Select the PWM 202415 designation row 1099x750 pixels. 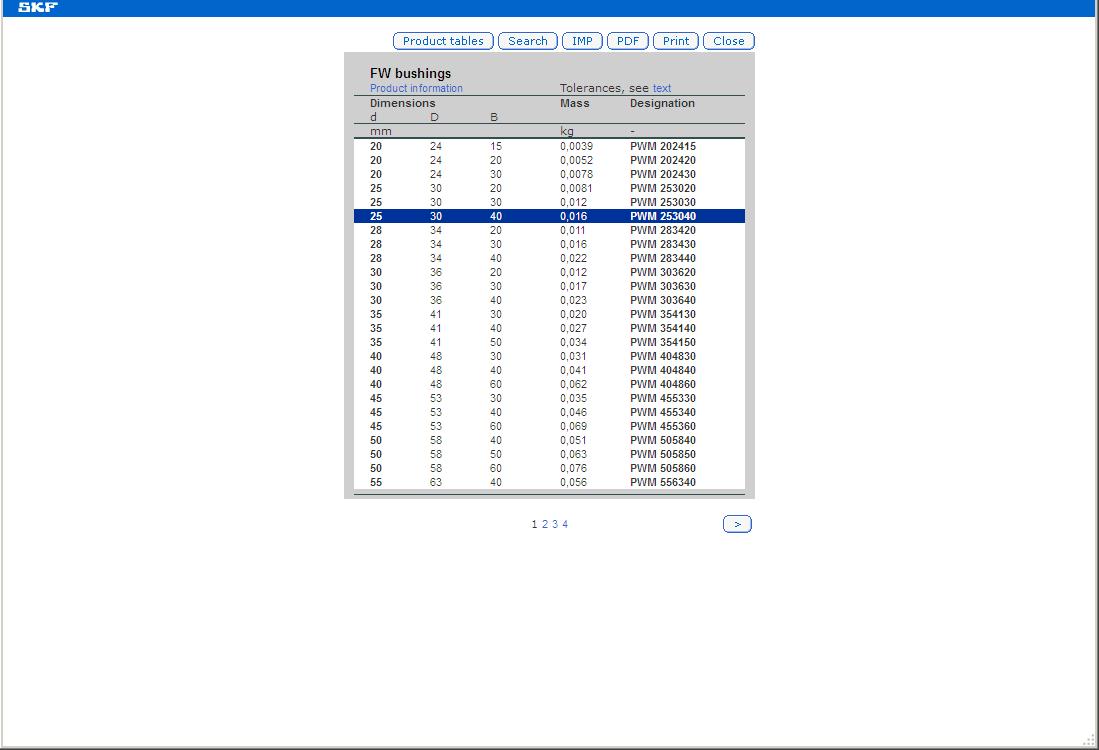(662, 146)
